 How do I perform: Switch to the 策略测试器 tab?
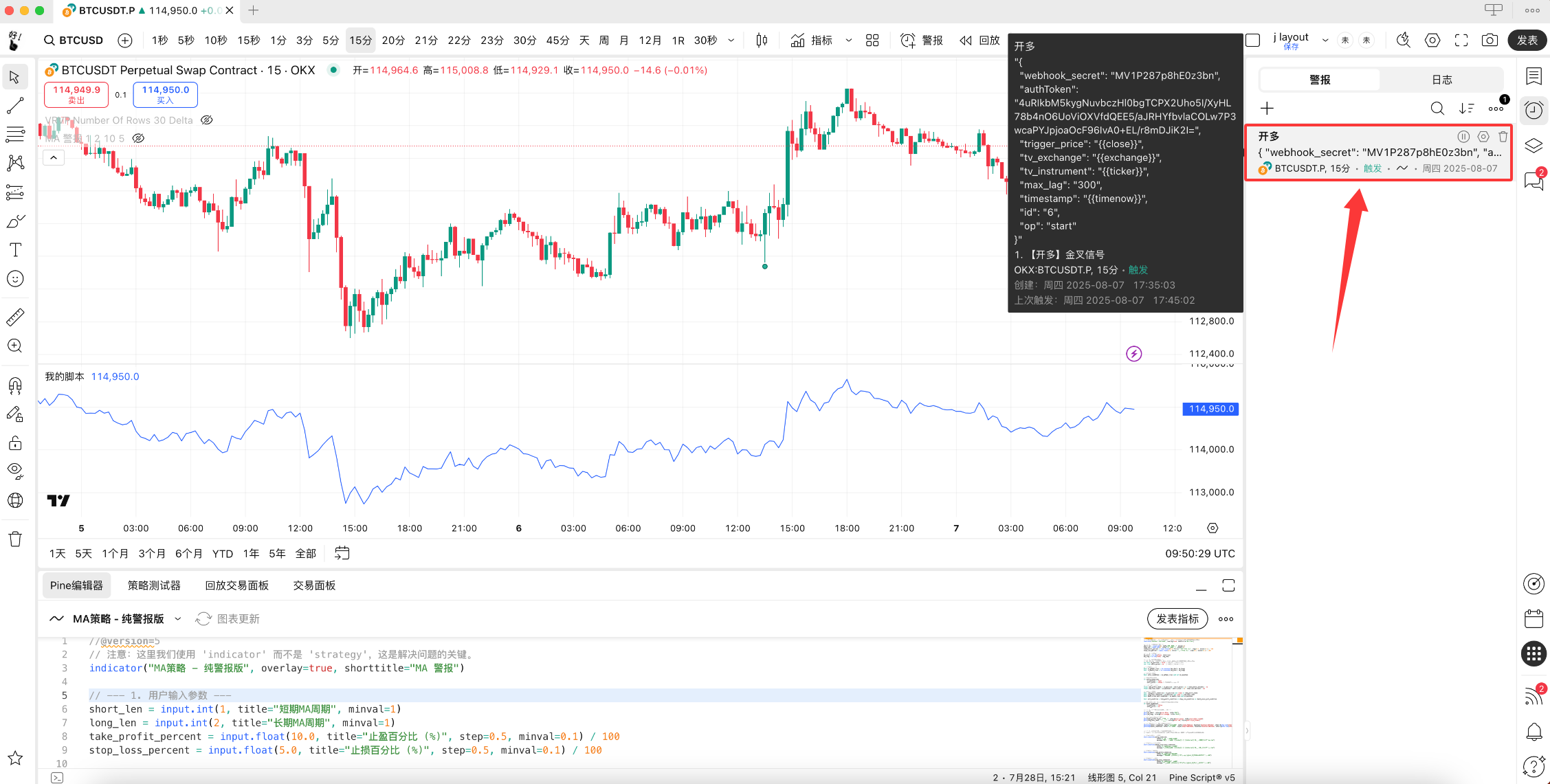click(x=154, y=585)
